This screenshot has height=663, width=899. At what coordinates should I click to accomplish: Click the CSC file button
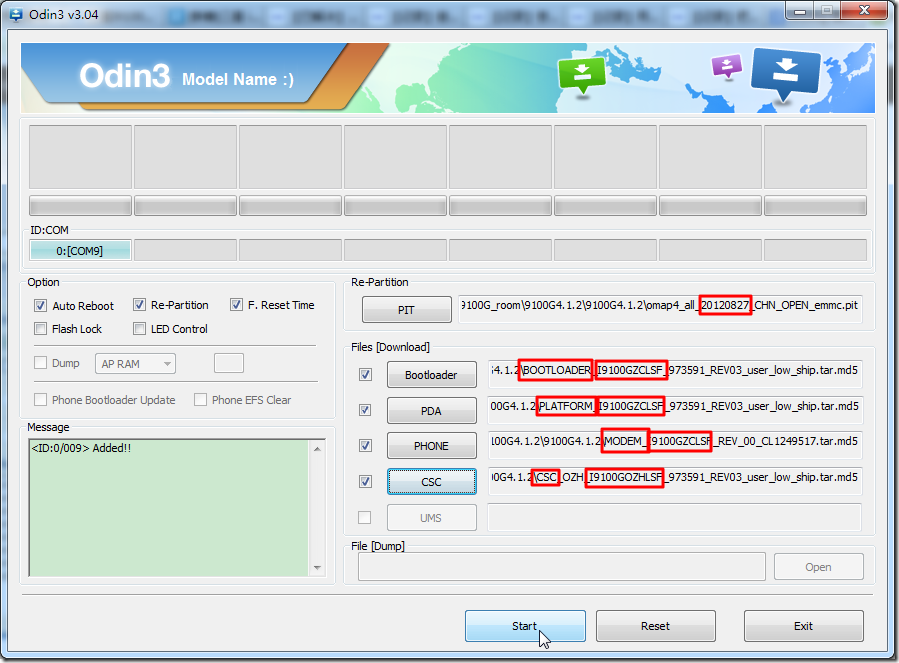click(x=431, y=482)
